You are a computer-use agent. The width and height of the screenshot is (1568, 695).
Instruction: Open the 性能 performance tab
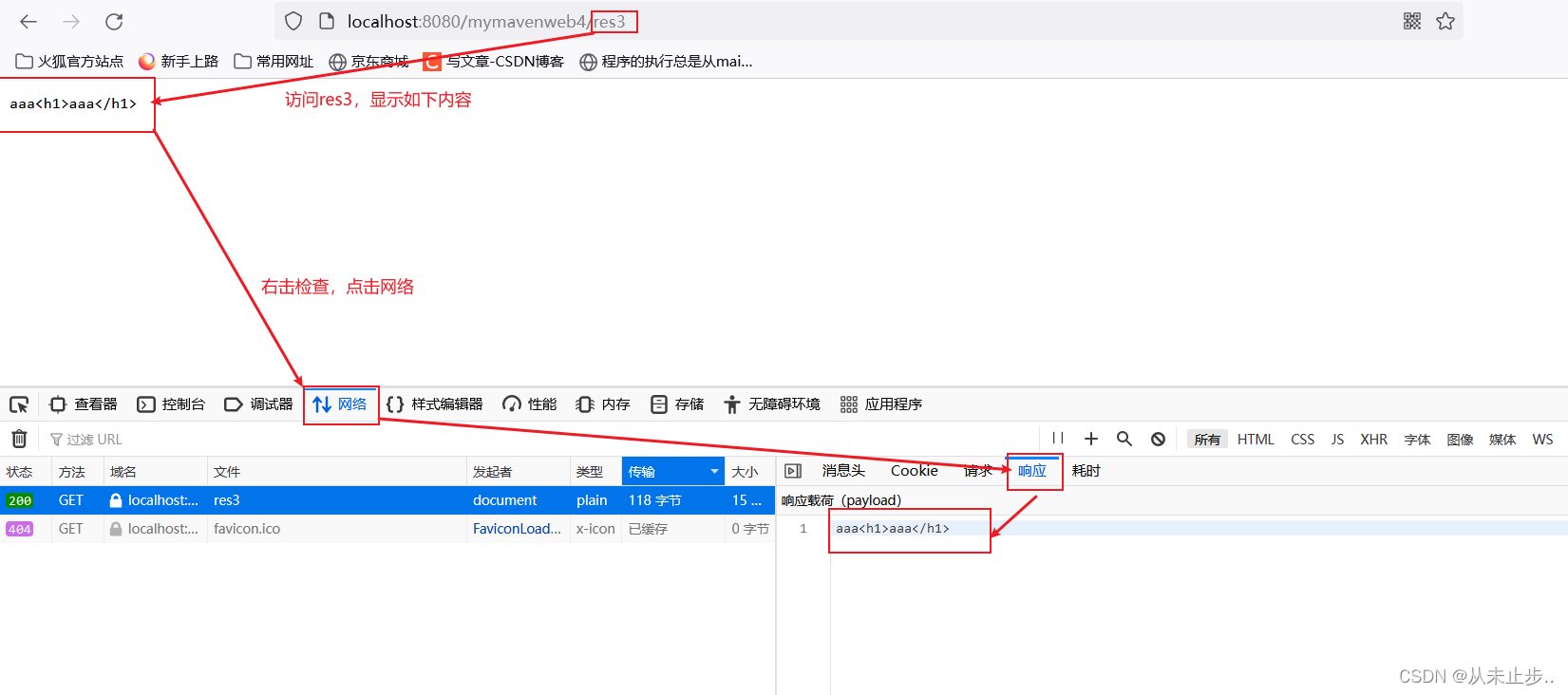[530, 404]
